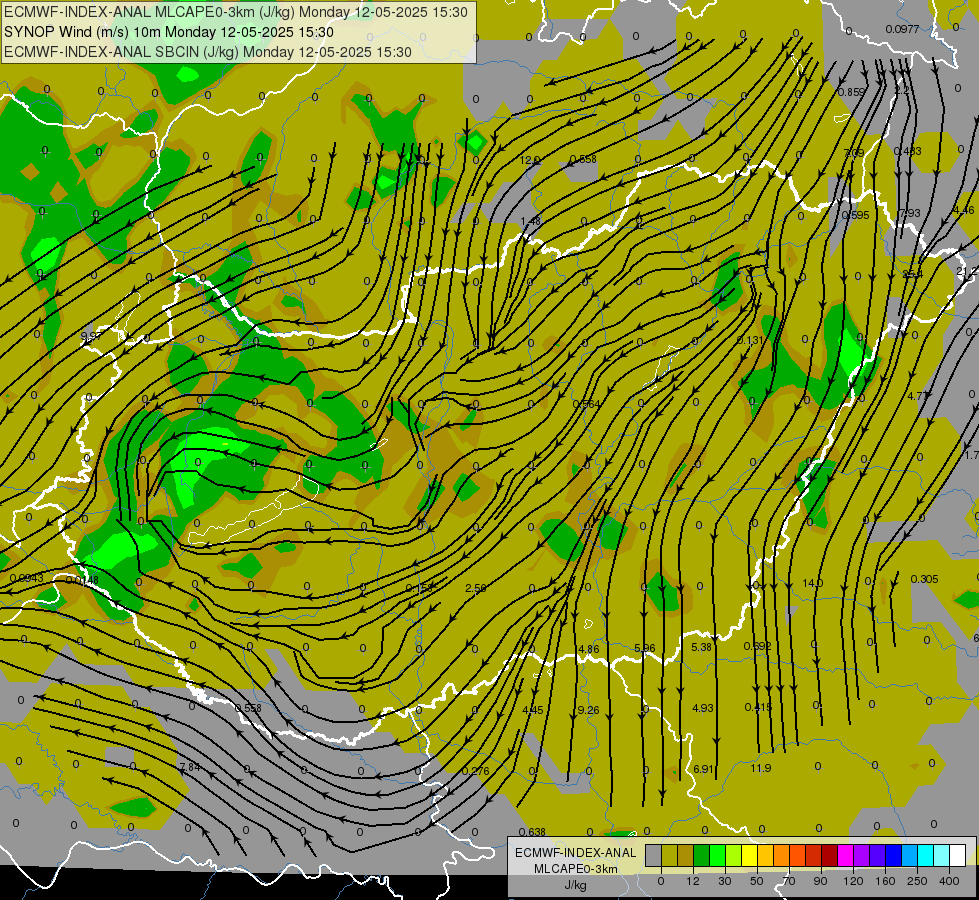Click the legend tick label 50
This screenshot has height=900, width=979.
pos(757,881)
